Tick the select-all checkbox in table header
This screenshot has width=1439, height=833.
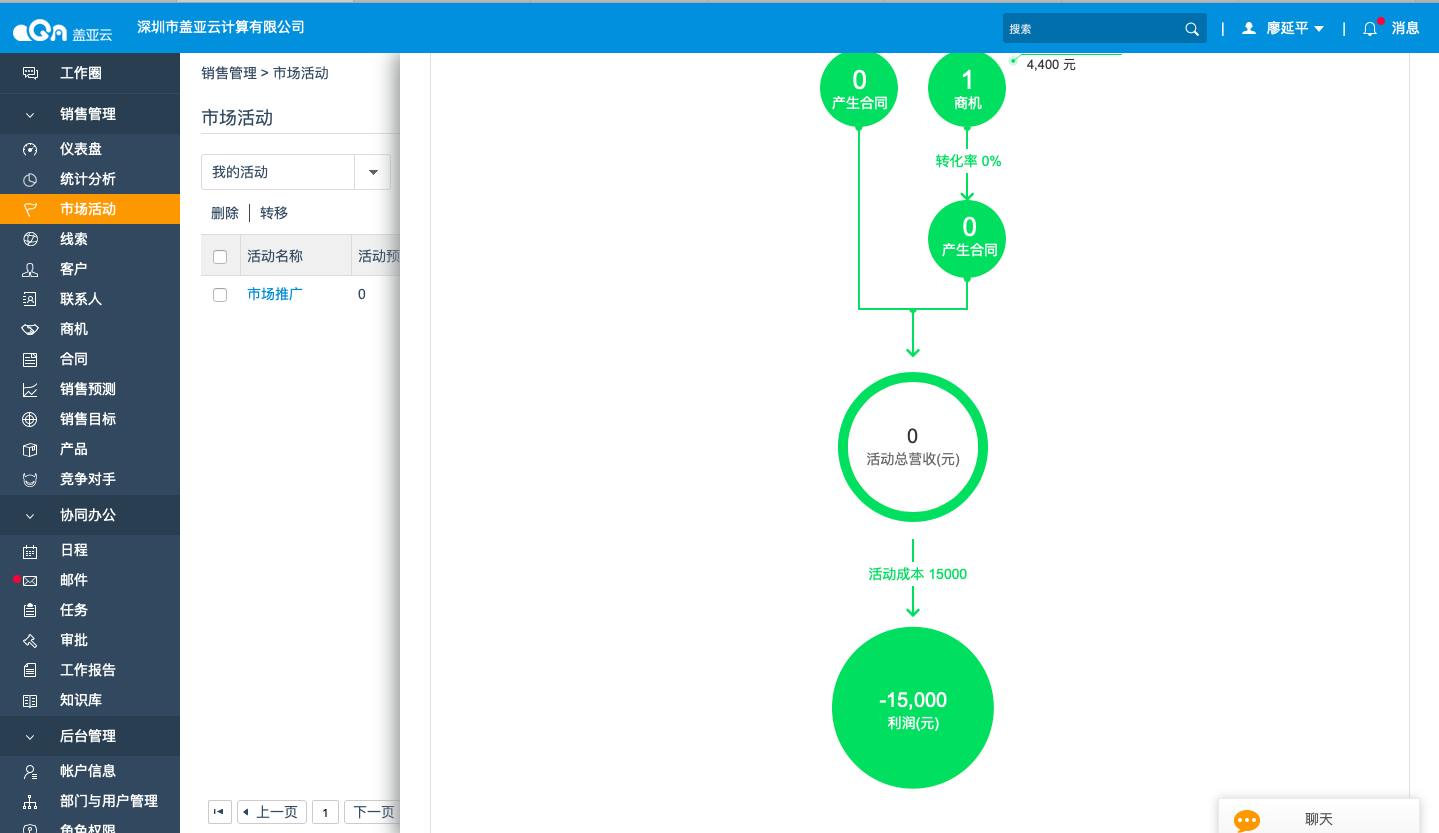pos(220,257)
